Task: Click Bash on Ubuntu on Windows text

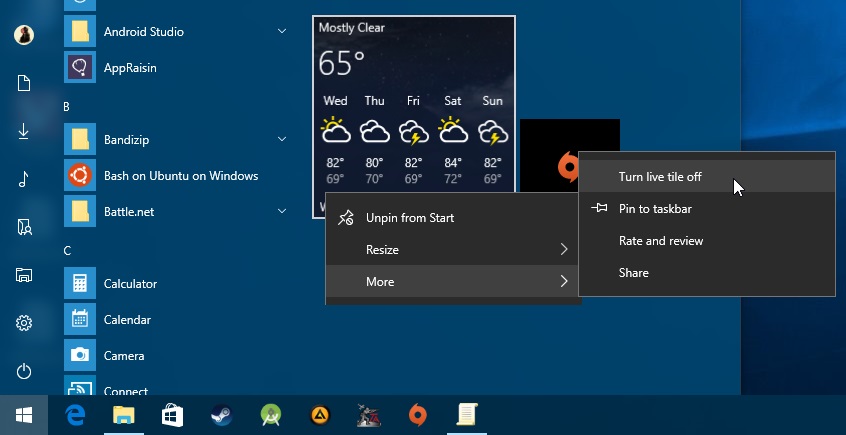Action: [181, 176]
